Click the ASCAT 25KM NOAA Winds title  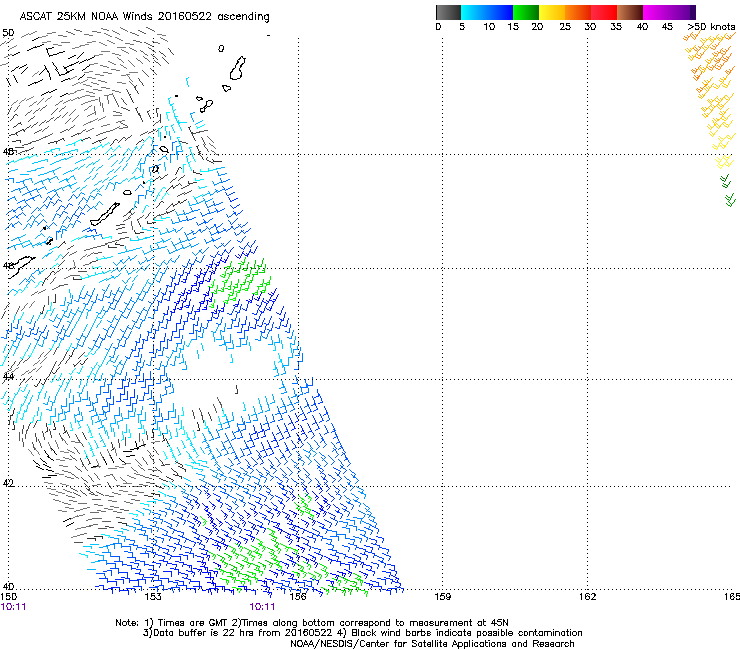pyautogui.click(x=144, y=16)
